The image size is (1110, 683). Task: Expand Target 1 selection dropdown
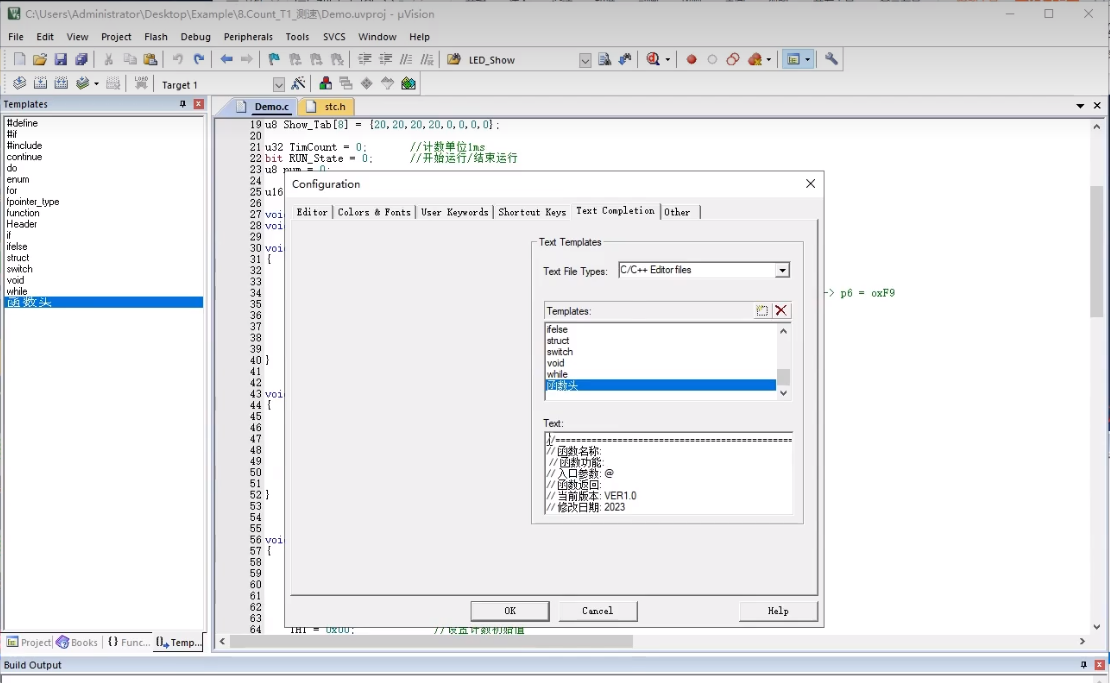pyautogui.click(x=278, y=85)
